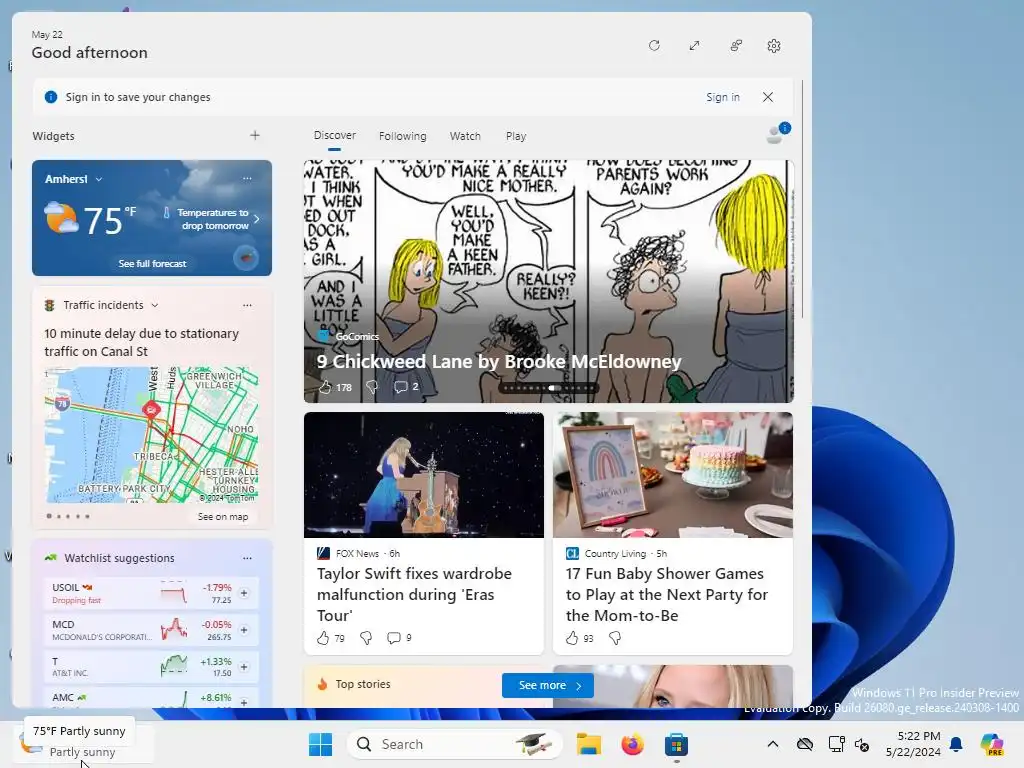Open clock showing 5:22 PM
The width and height of the screenshot is (1024, 768).
click(913, 744)
